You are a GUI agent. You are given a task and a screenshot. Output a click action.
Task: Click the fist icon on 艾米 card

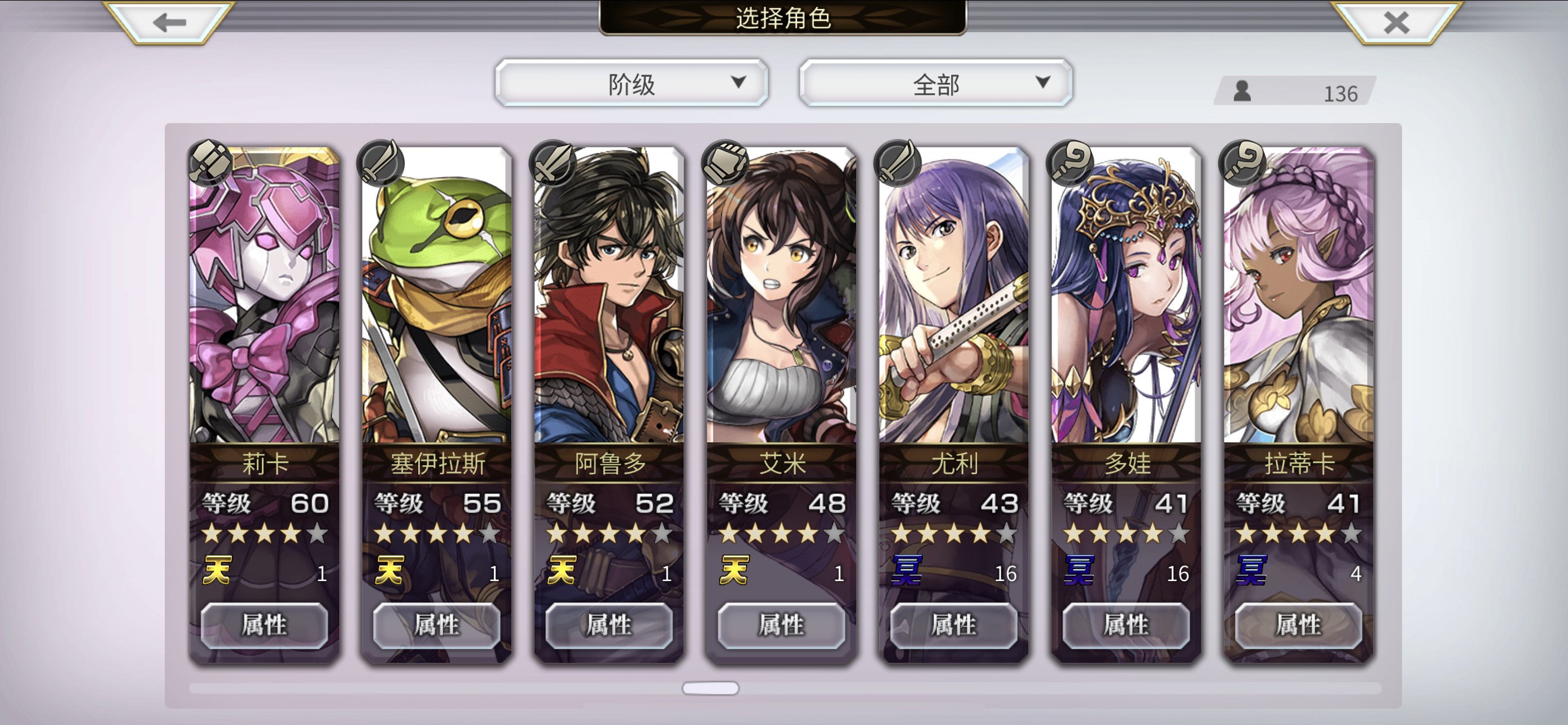(726, 162)
